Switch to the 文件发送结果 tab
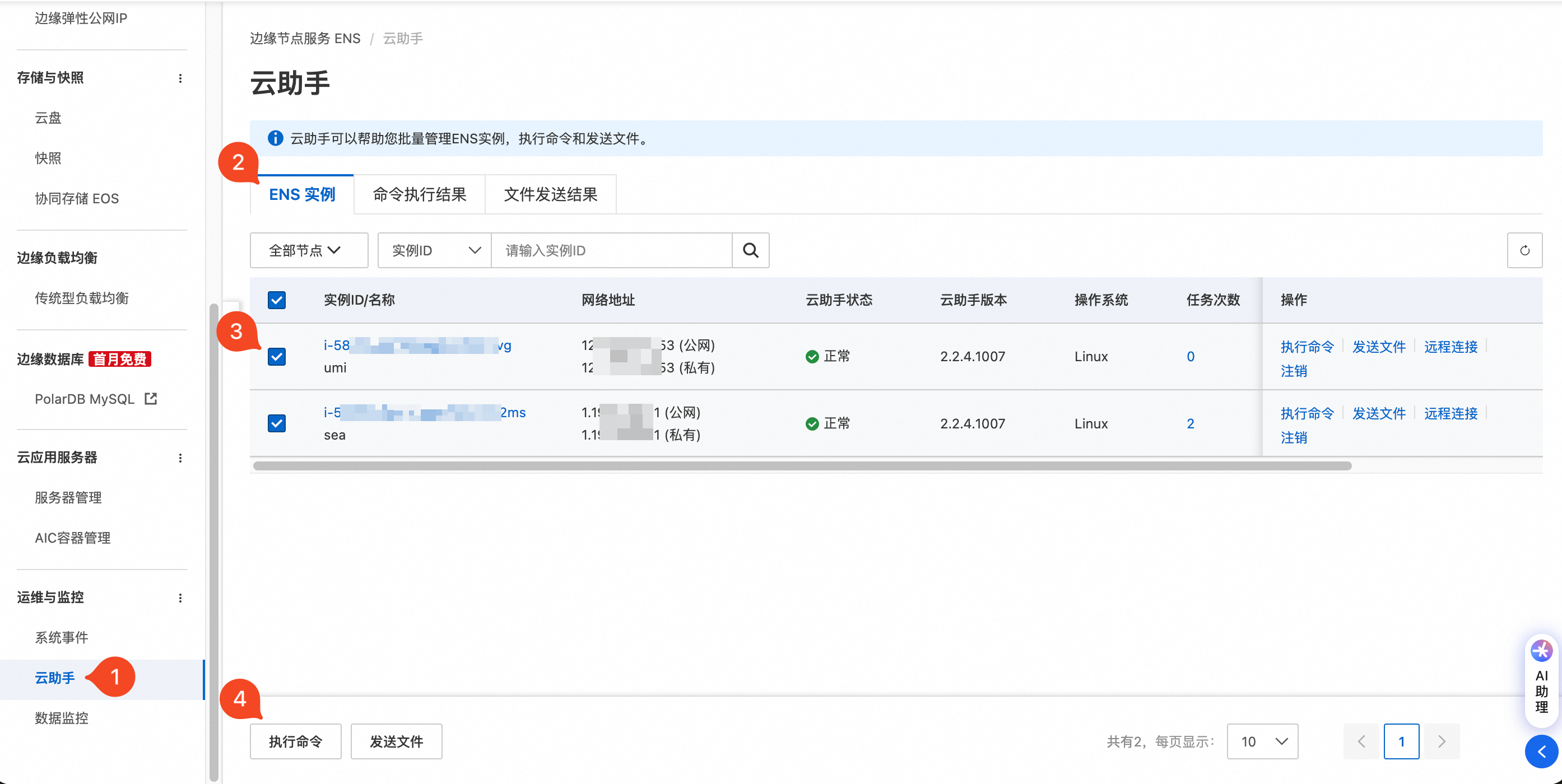This screenshot has height=784, width=1562. point(550,194)
